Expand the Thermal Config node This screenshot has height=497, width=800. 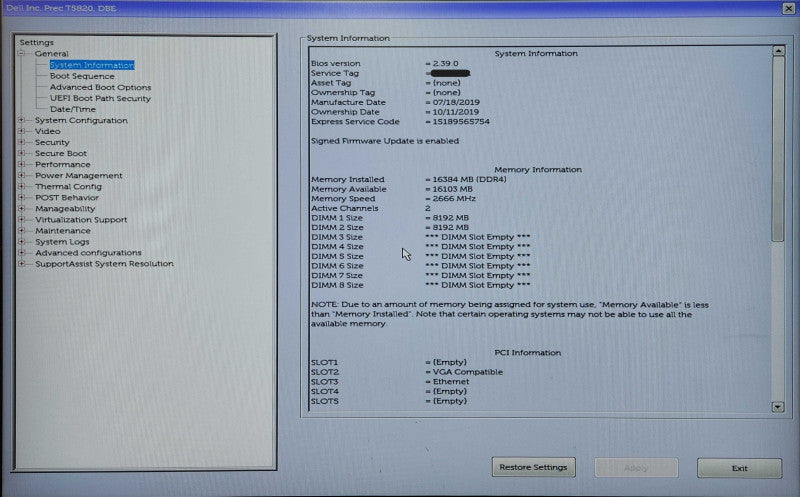tap(22, 186)
